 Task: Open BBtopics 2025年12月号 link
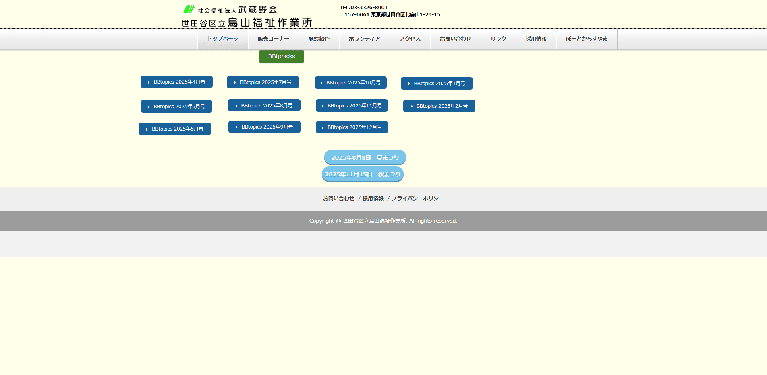pos(352,127)
